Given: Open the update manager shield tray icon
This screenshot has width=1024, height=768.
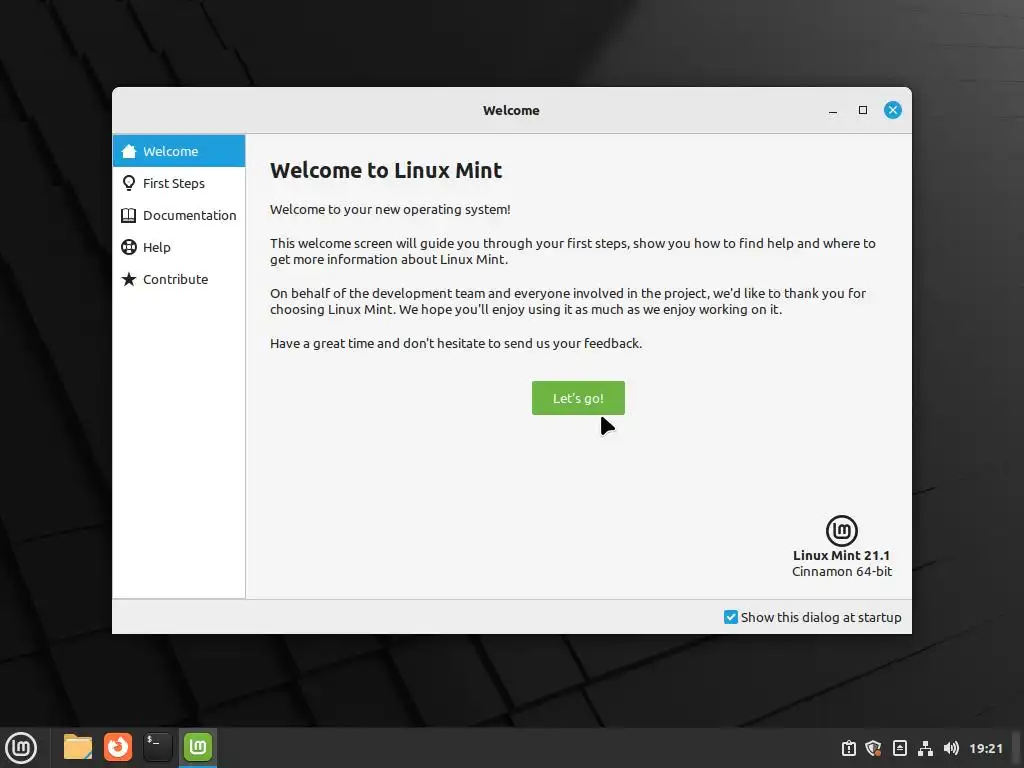Looking at the screenshot, I should (873, 748).
